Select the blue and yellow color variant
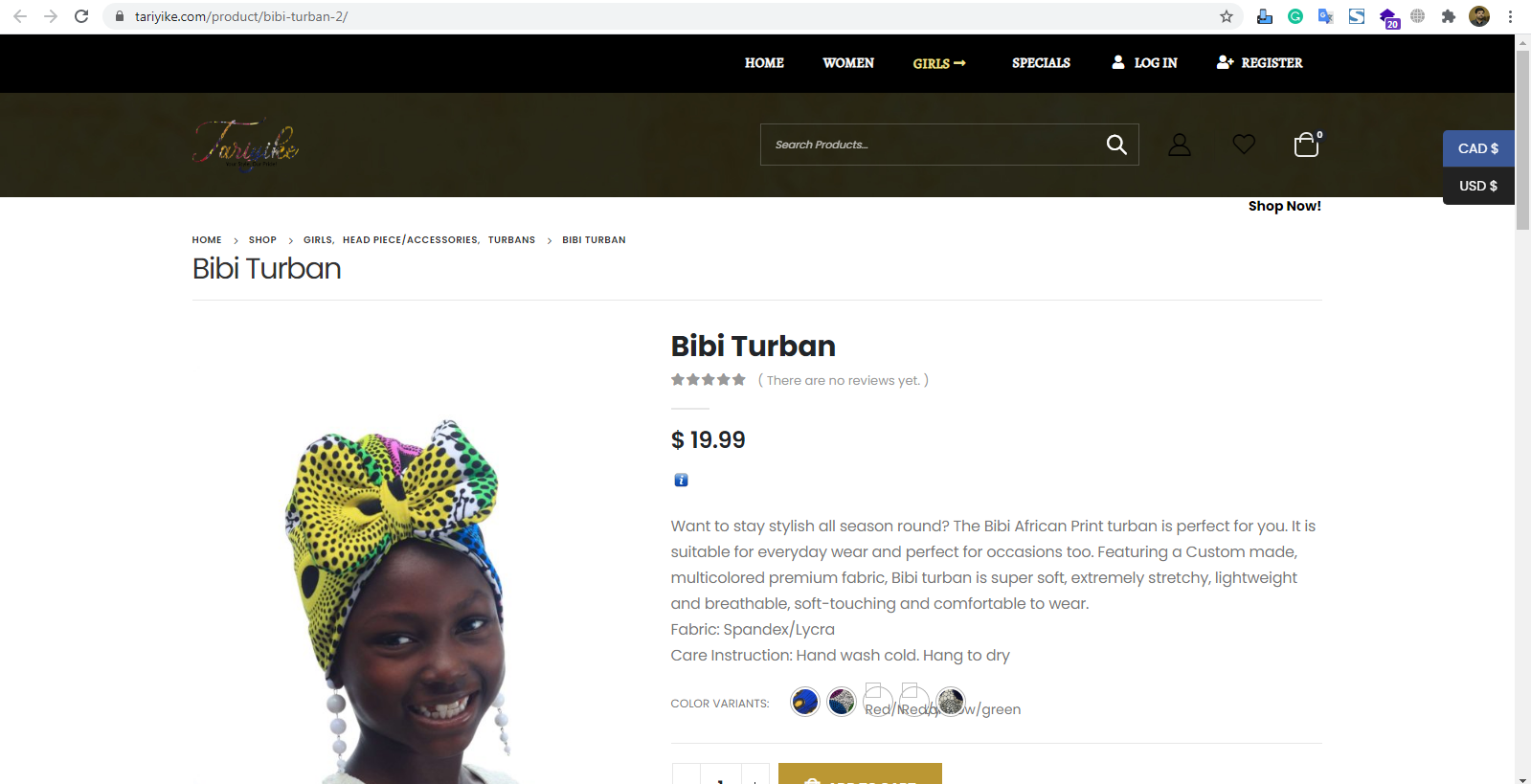The width and height of the screenshot is (1531, 784). [x=805, y=702]
